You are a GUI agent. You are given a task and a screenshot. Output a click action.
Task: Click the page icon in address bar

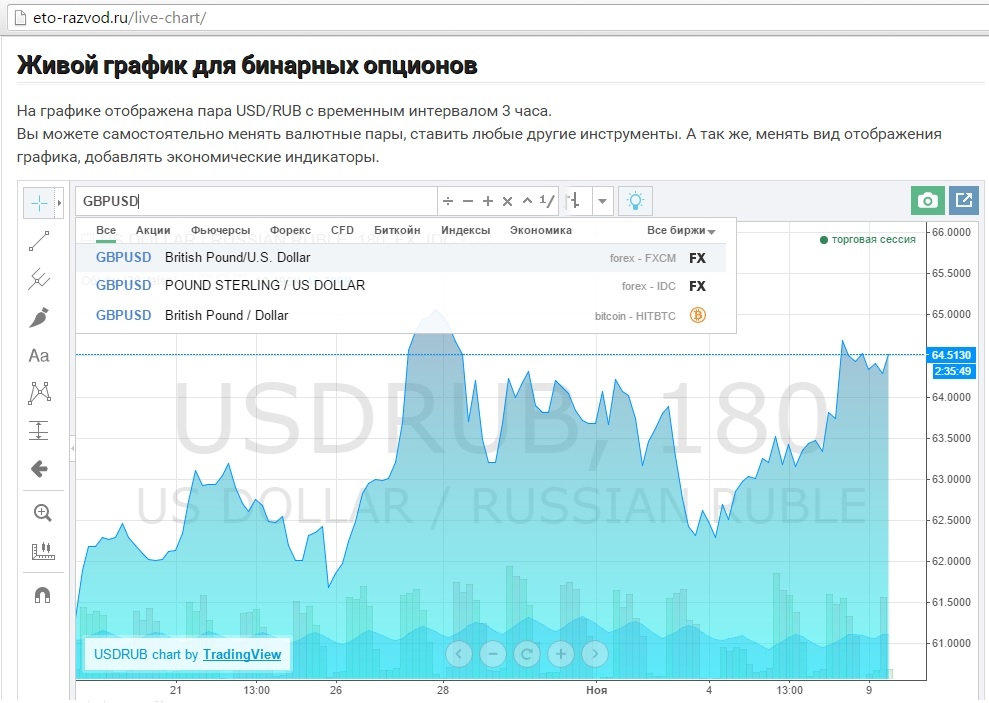point(20,18)
